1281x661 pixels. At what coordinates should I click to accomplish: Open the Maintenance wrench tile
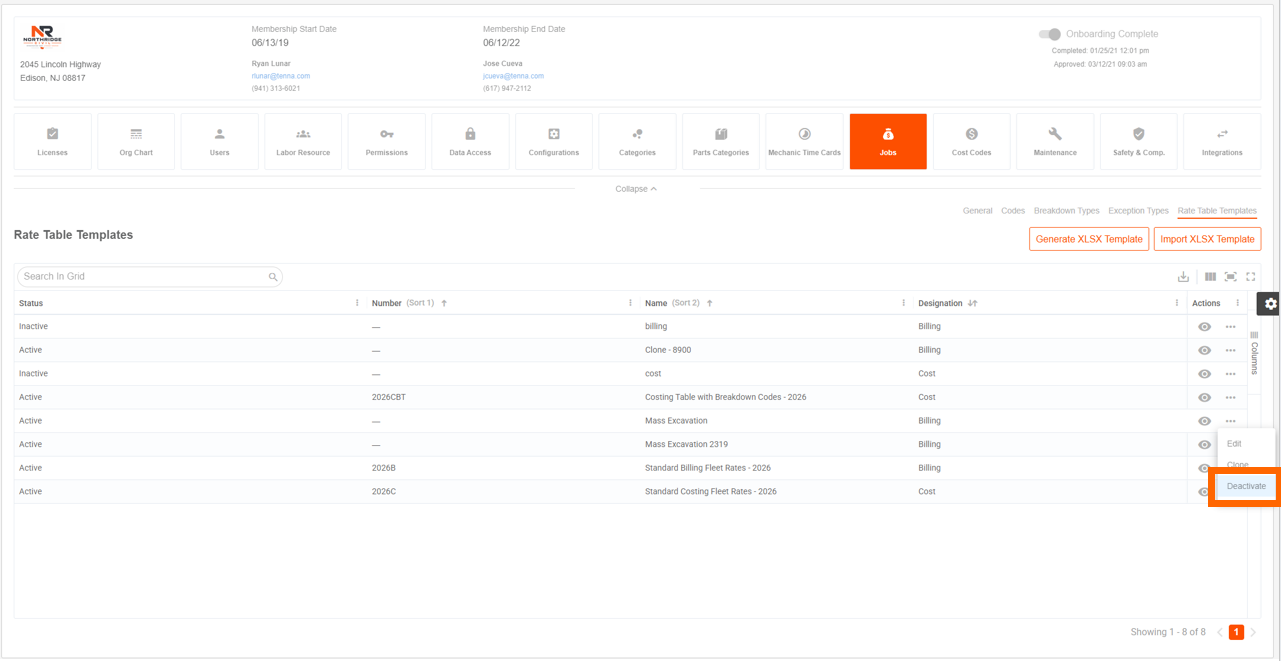(x=1055, y=141)
